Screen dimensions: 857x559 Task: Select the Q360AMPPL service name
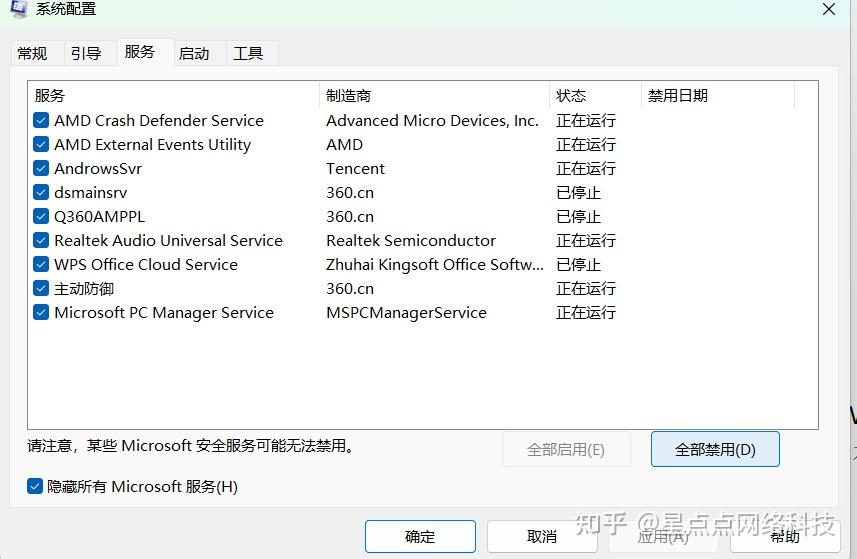click(x=99, y=216)
